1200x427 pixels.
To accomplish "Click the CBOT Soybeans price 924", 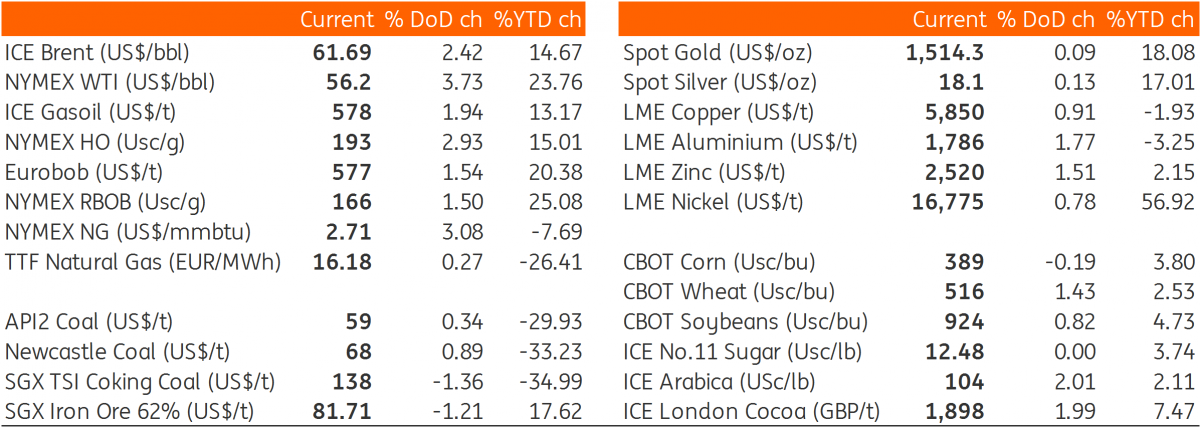I will click(x=965, y=322).
